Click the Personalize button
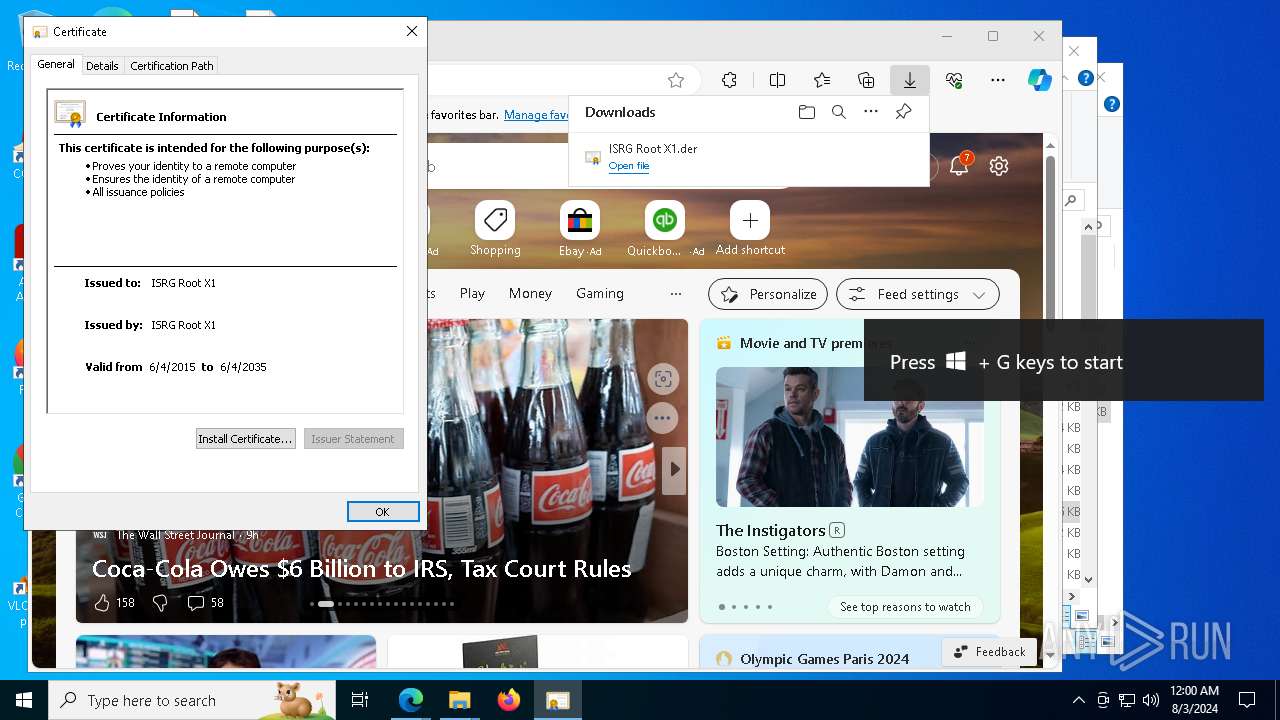 click(768, 294)
